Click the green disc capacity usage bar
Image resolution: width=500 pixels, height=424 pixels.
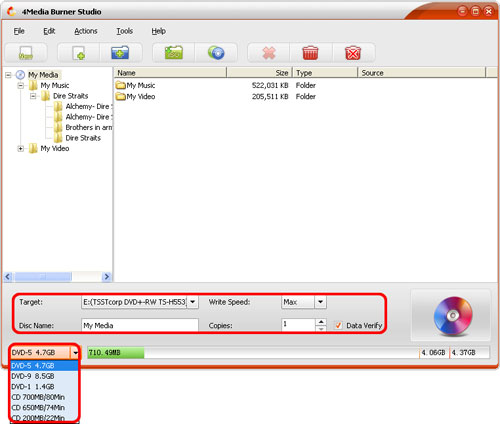116,353
